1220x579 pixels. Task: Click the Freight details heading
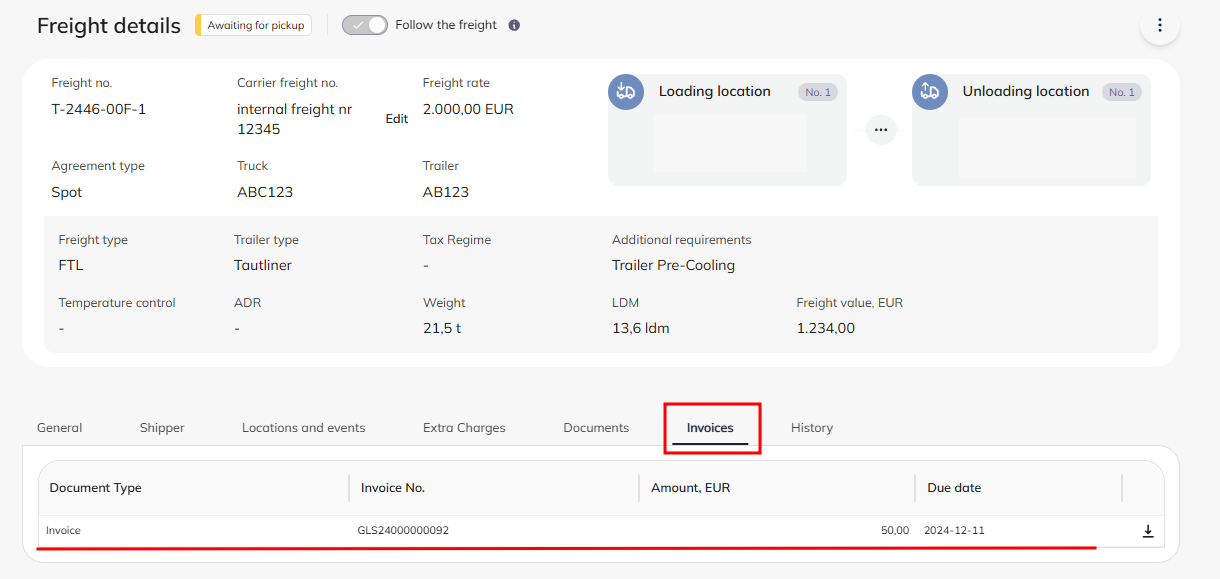[x=109, y=25]
